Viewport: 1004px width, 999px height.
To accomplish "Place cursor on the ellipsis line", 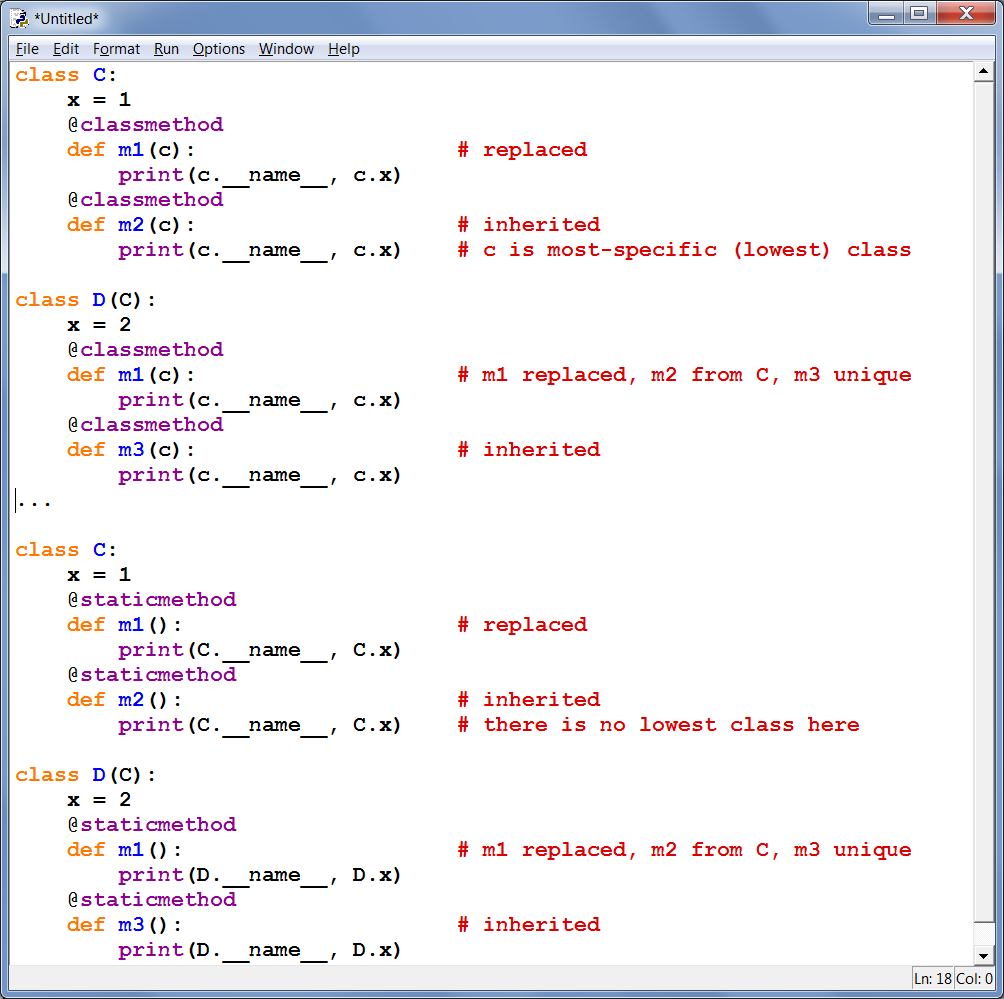I will (x=35, y=500).
